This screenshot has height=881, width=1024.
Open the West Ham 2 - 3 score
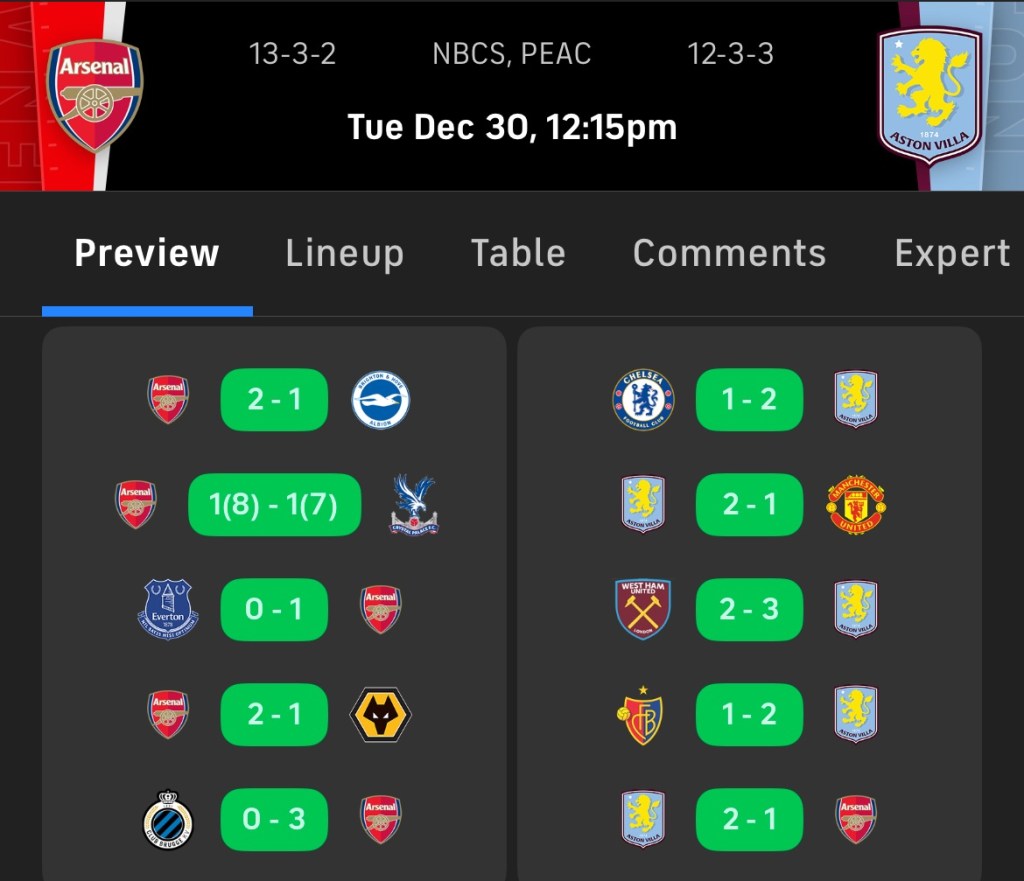749,609
